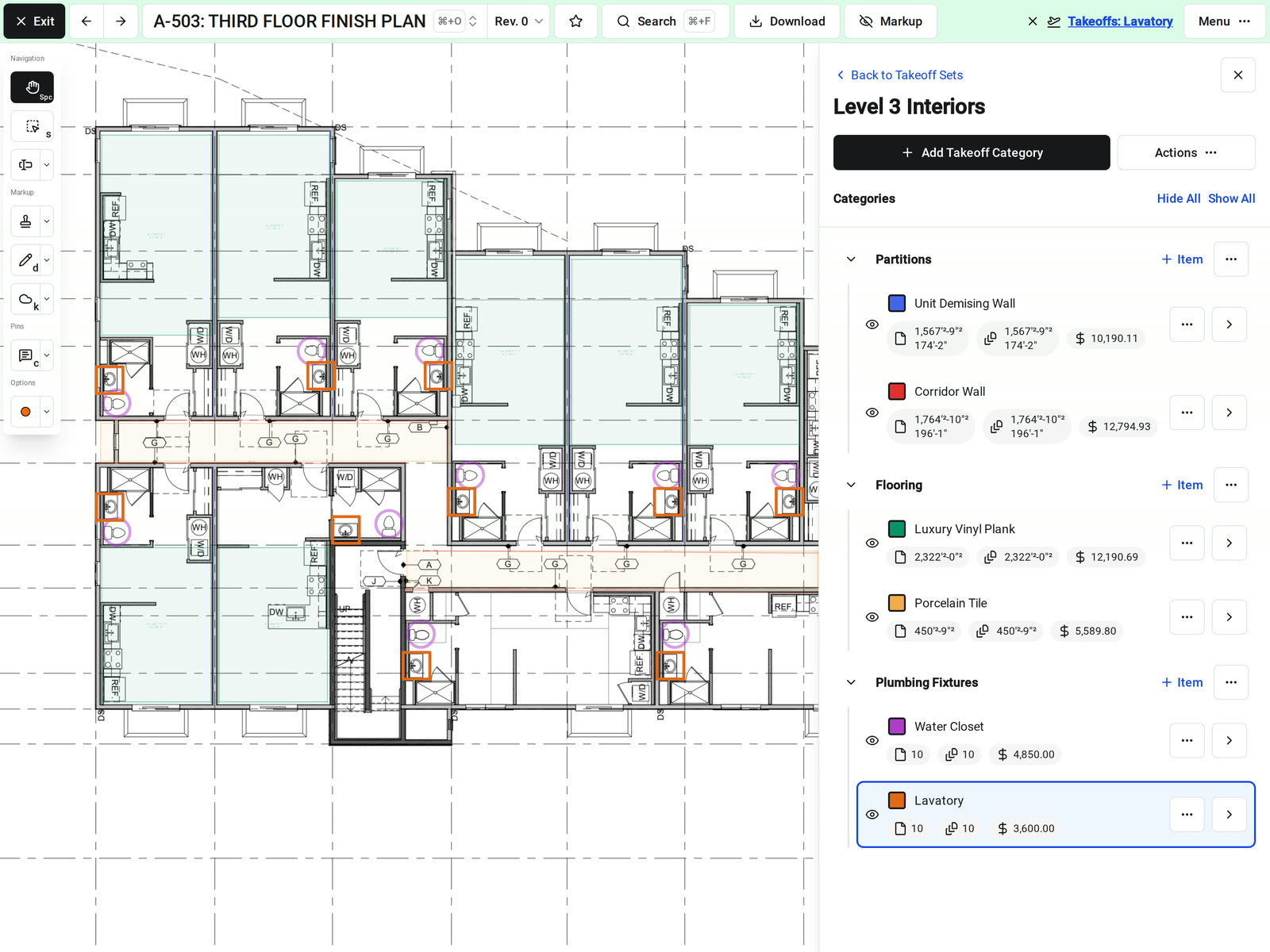Collapse the Flooring category
This screenshot has width=1270, height=952.
851,485
